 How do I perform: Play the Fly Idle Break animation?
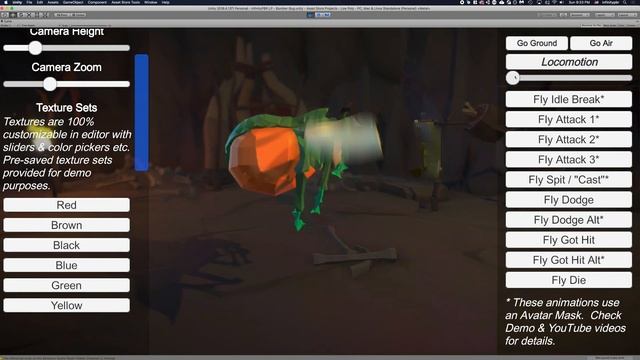tap(569, 99)
